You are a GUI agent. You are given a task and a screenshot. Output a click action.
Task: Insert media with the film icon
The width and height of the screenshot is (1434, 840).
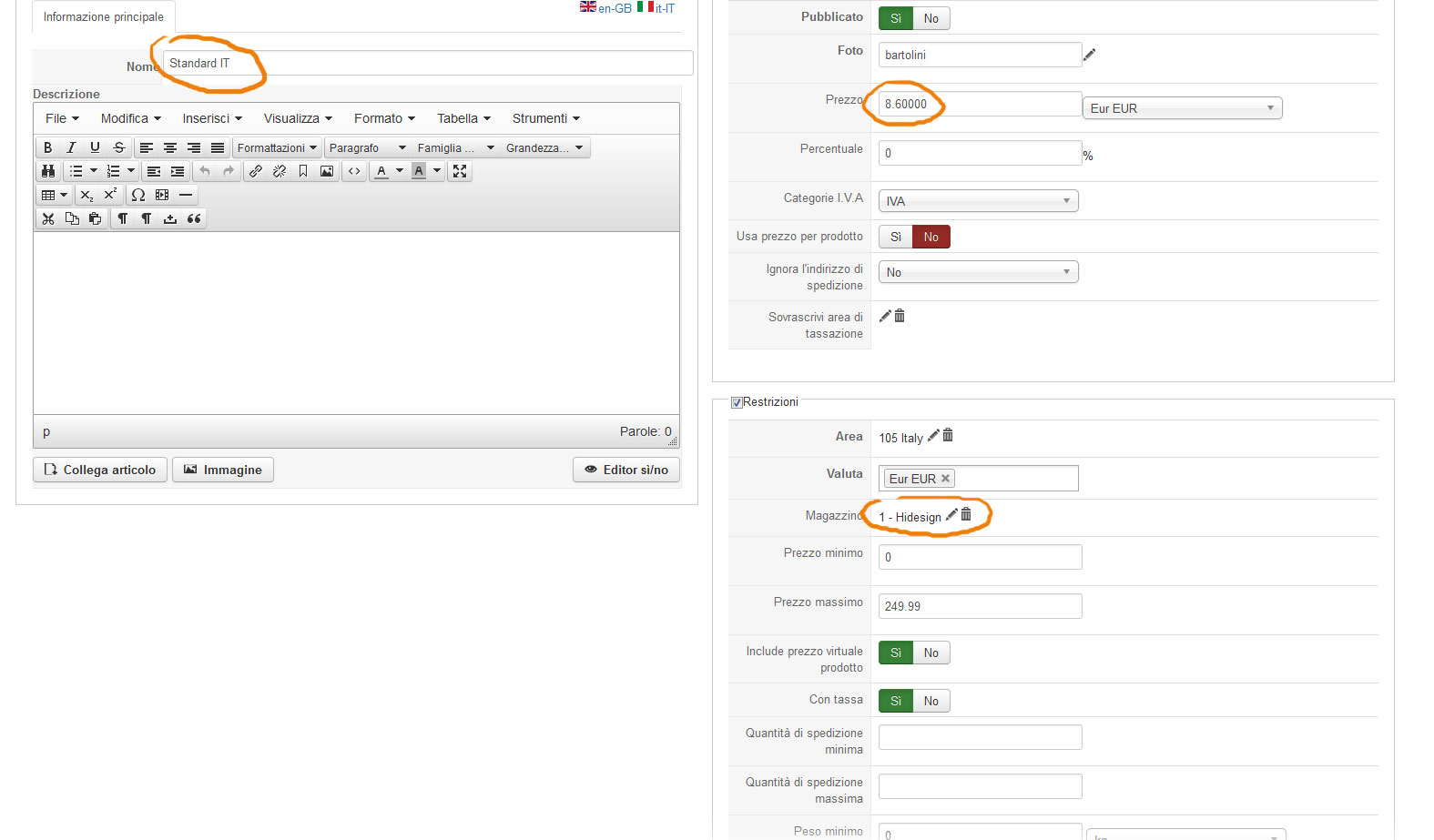click(x=162, y=195)
